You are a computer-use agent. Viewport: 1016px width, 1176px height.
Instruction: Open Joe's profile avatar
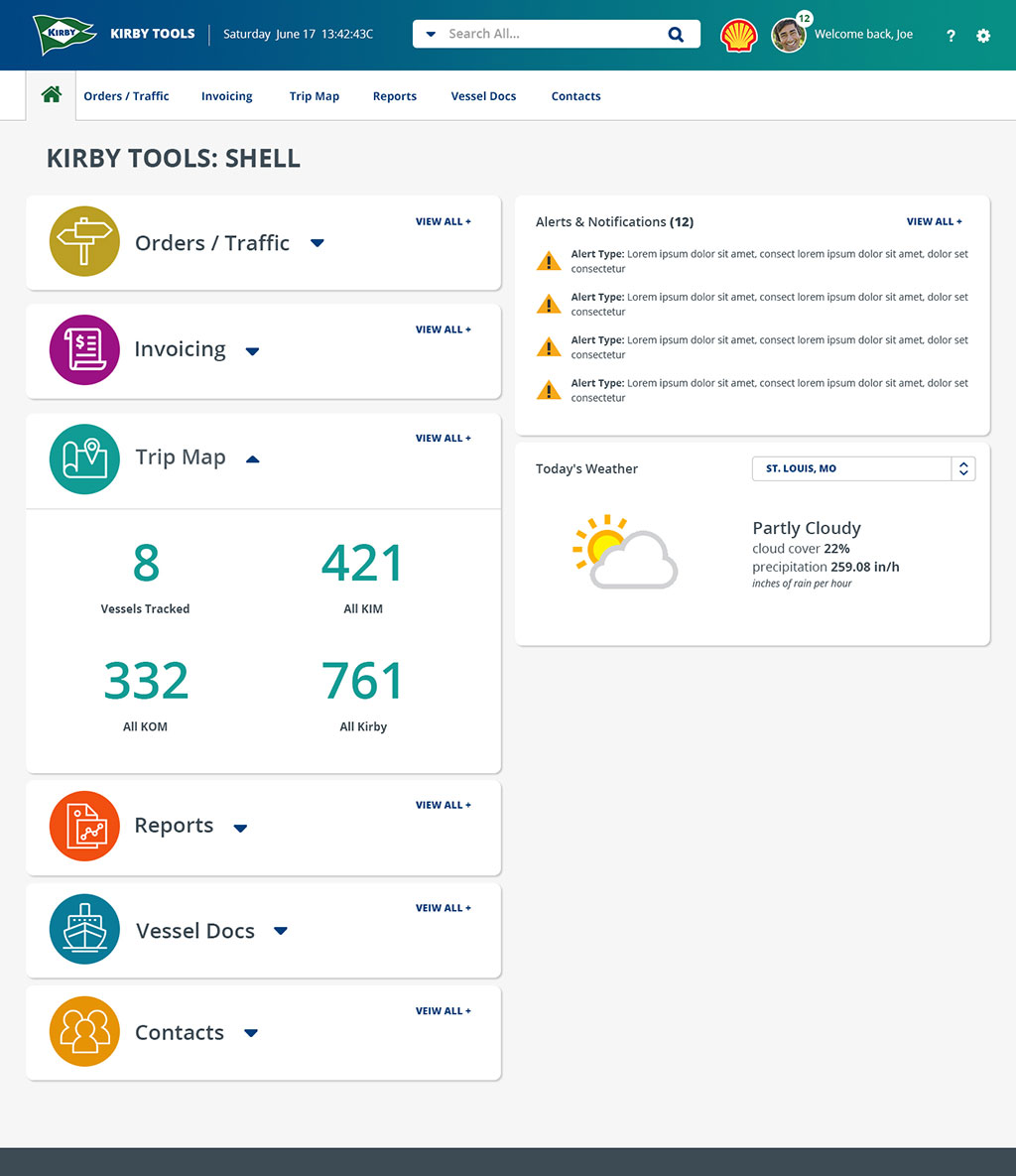(x=788, y=36)
